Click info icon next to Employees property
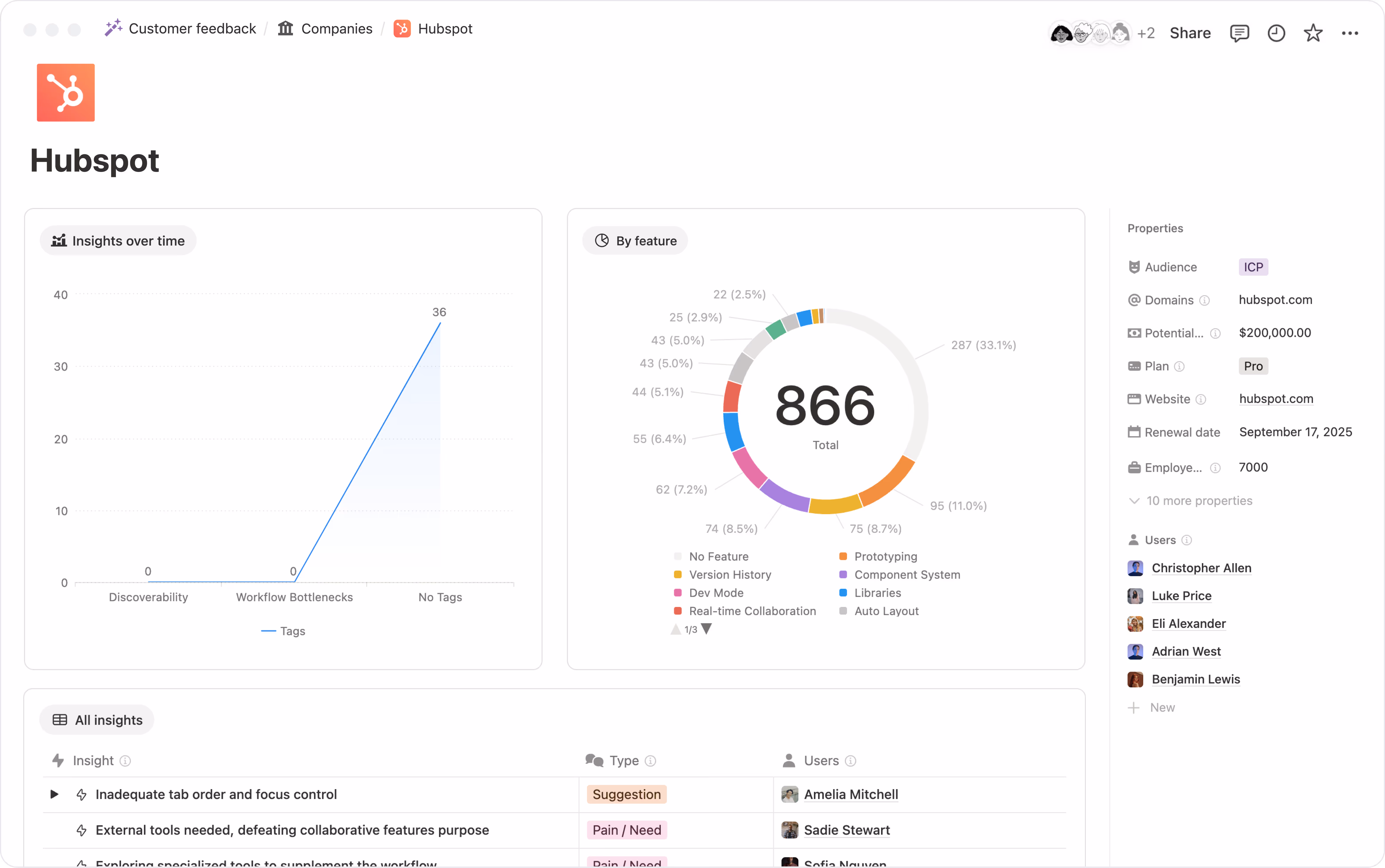Screen dimensions: 1385x868 point(1215,468)
